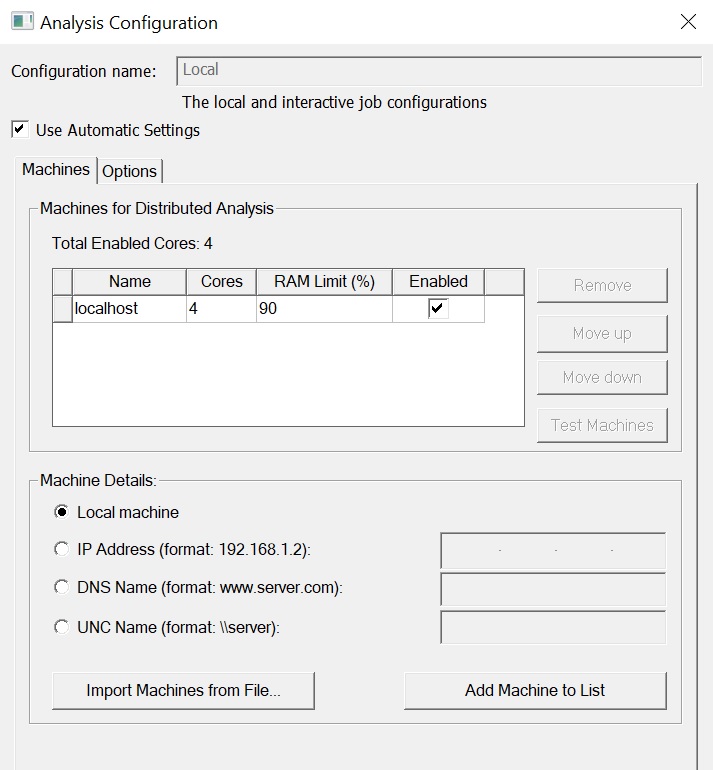Disable the localhost Enabled checkbox

click(x=438, y=309)
